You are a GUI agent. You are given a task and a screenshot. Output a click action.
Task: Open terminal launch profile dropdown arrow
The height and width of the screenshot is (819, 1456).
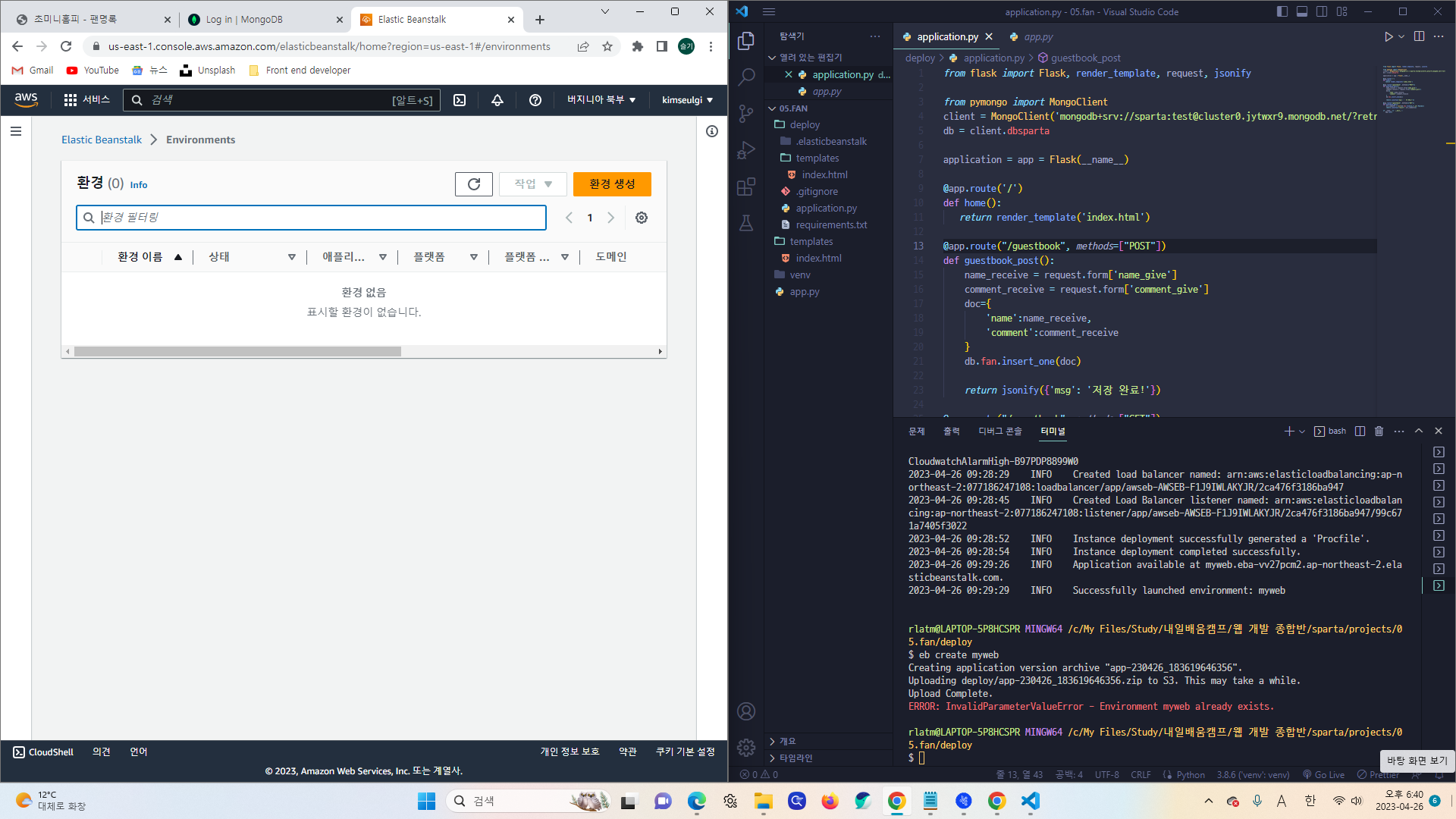1302,431
